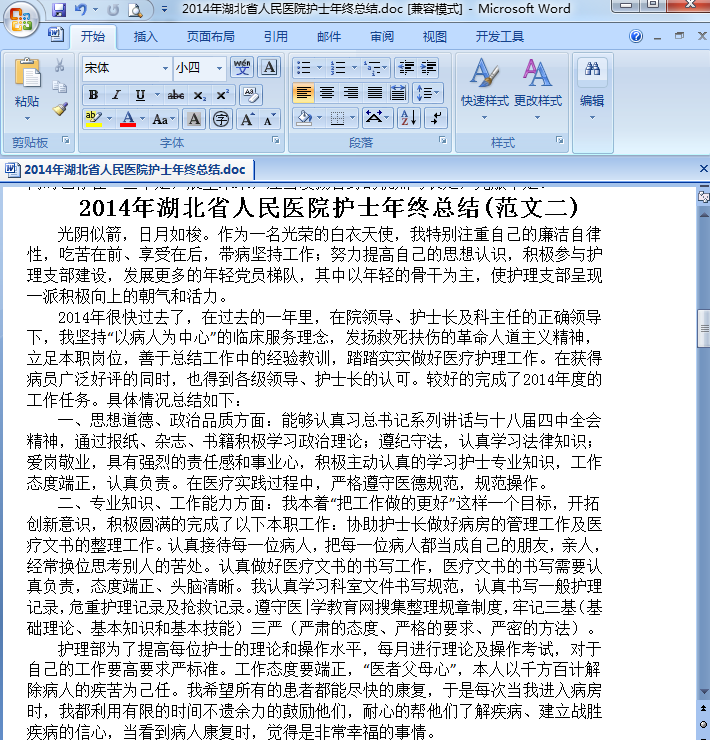Toggle superscript formatting

tap(222, 95)
